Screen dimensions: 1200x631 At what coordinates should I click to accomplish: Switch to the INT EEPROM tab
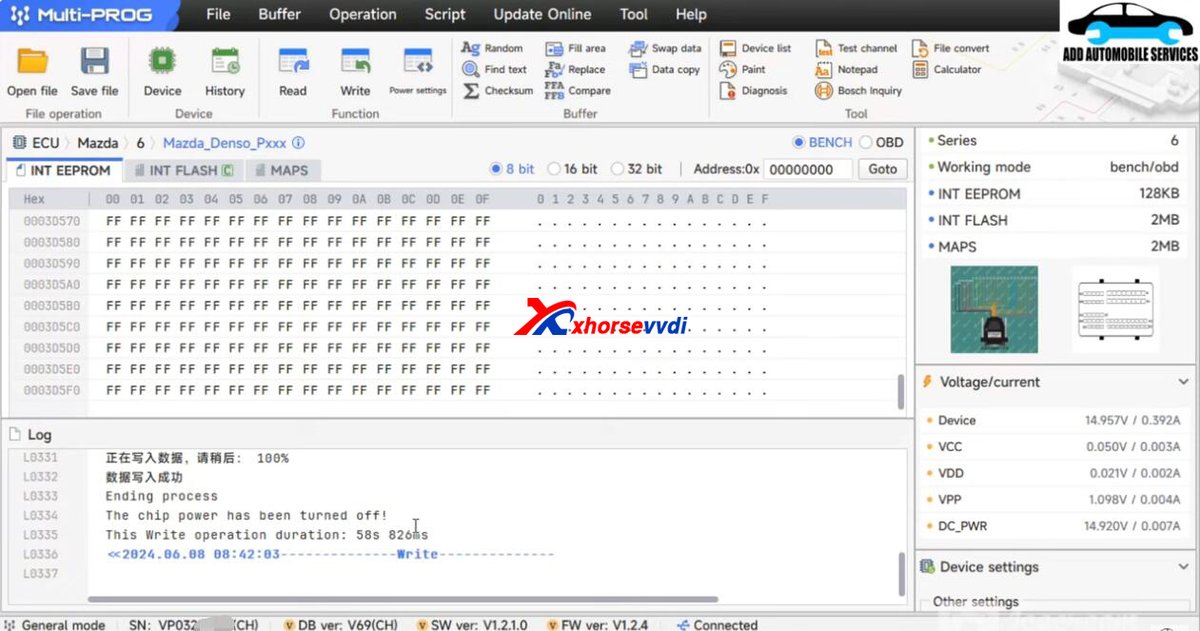(x=63, y=170)
